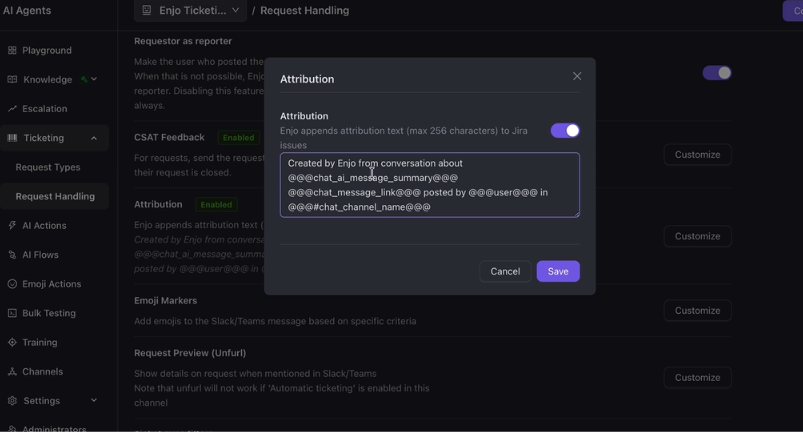
Task: Open the Channels menu item
Action: click(43, 371)
